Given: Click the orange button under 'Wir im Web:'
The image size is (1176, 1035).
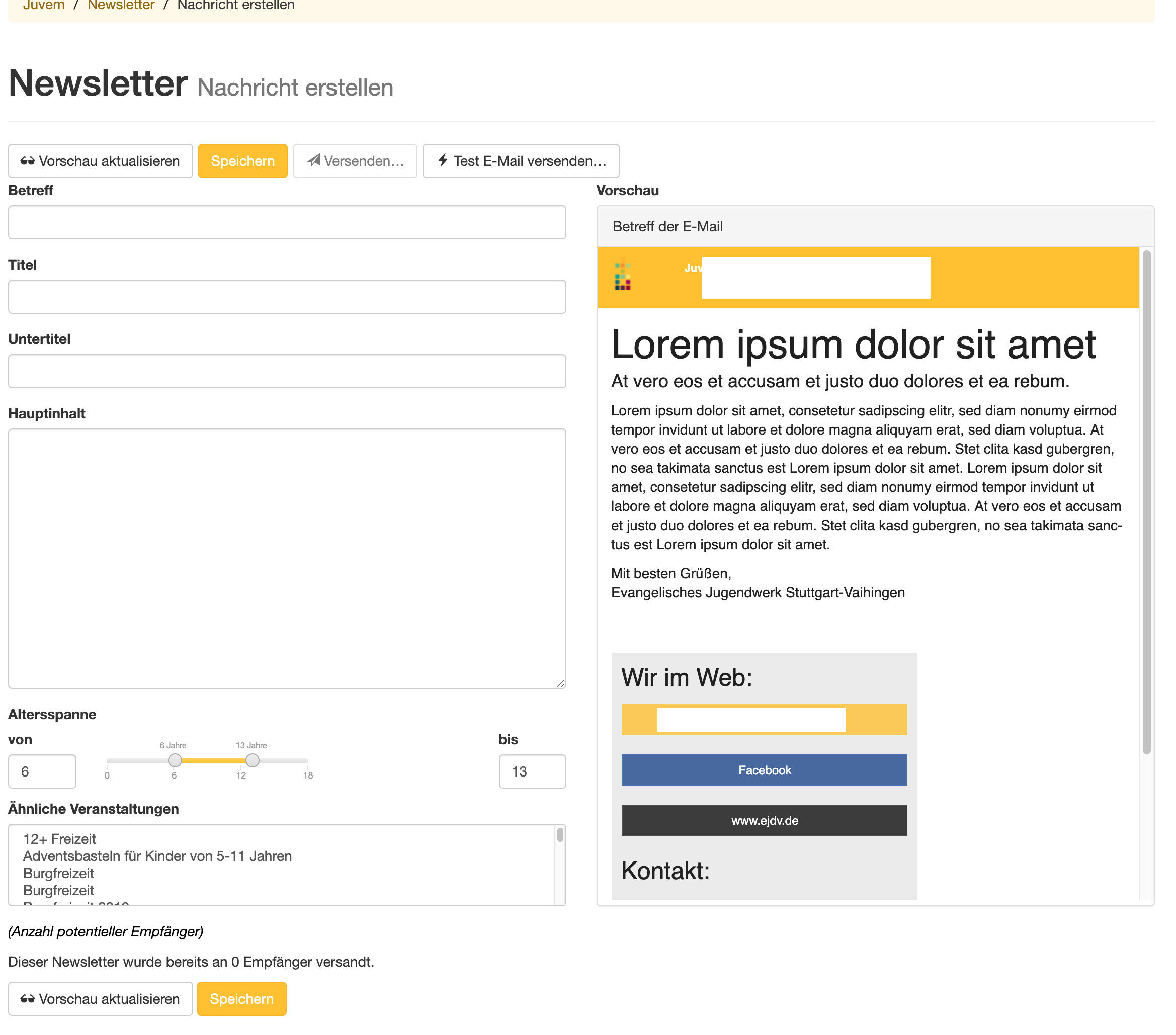Looking at the screenshot, I should pos(764,719).
